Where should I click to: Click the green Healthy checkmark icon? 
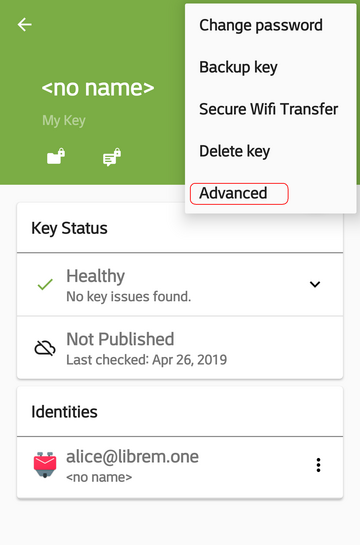(45, 284)
